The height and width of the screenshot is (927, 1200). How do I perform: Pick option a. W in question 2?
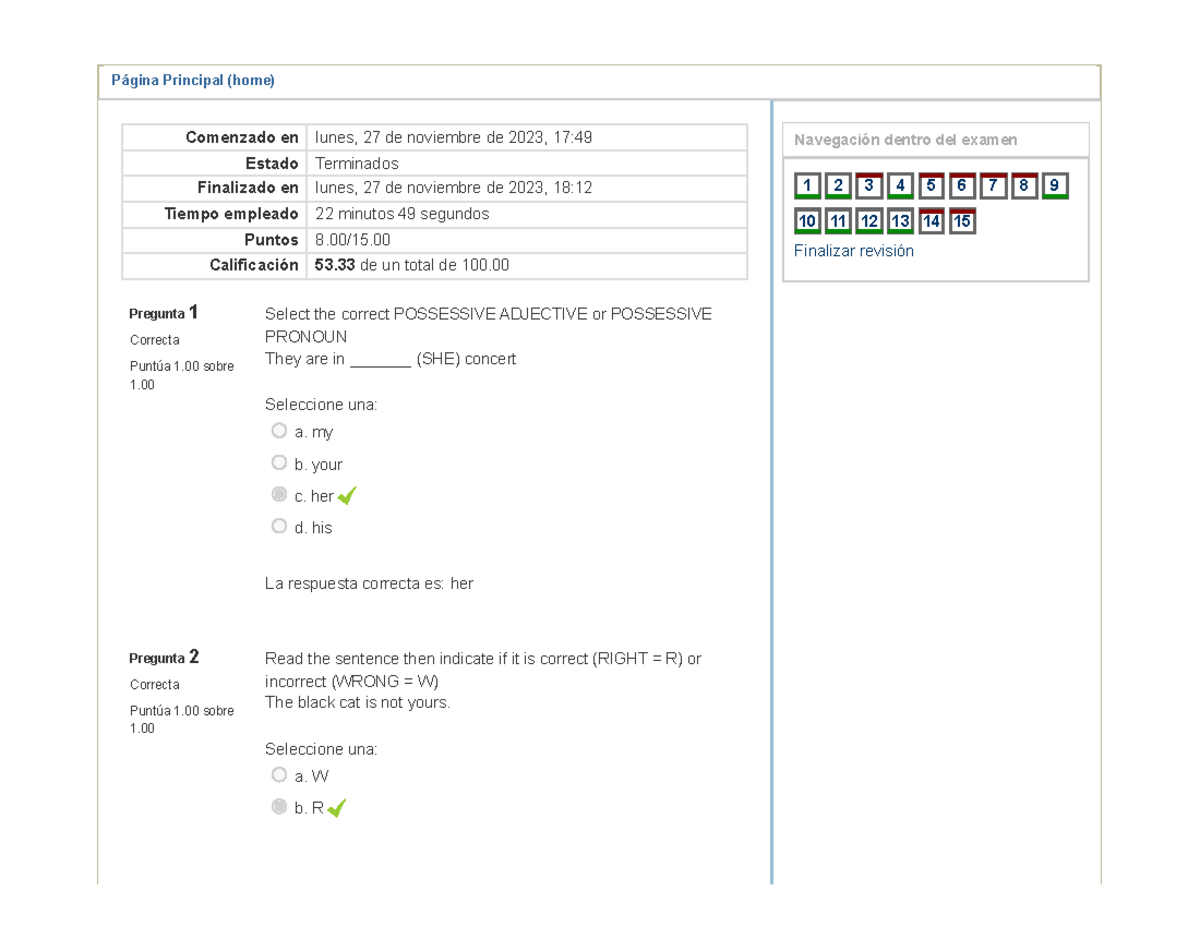pyautogui.click(x=279, y=775)
